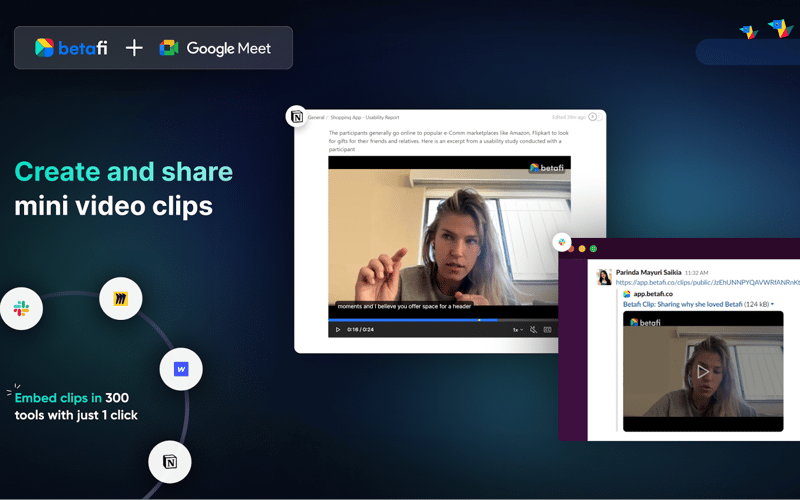
Task: Unmute the Notion video with the speaker icon
Action: 533,330
